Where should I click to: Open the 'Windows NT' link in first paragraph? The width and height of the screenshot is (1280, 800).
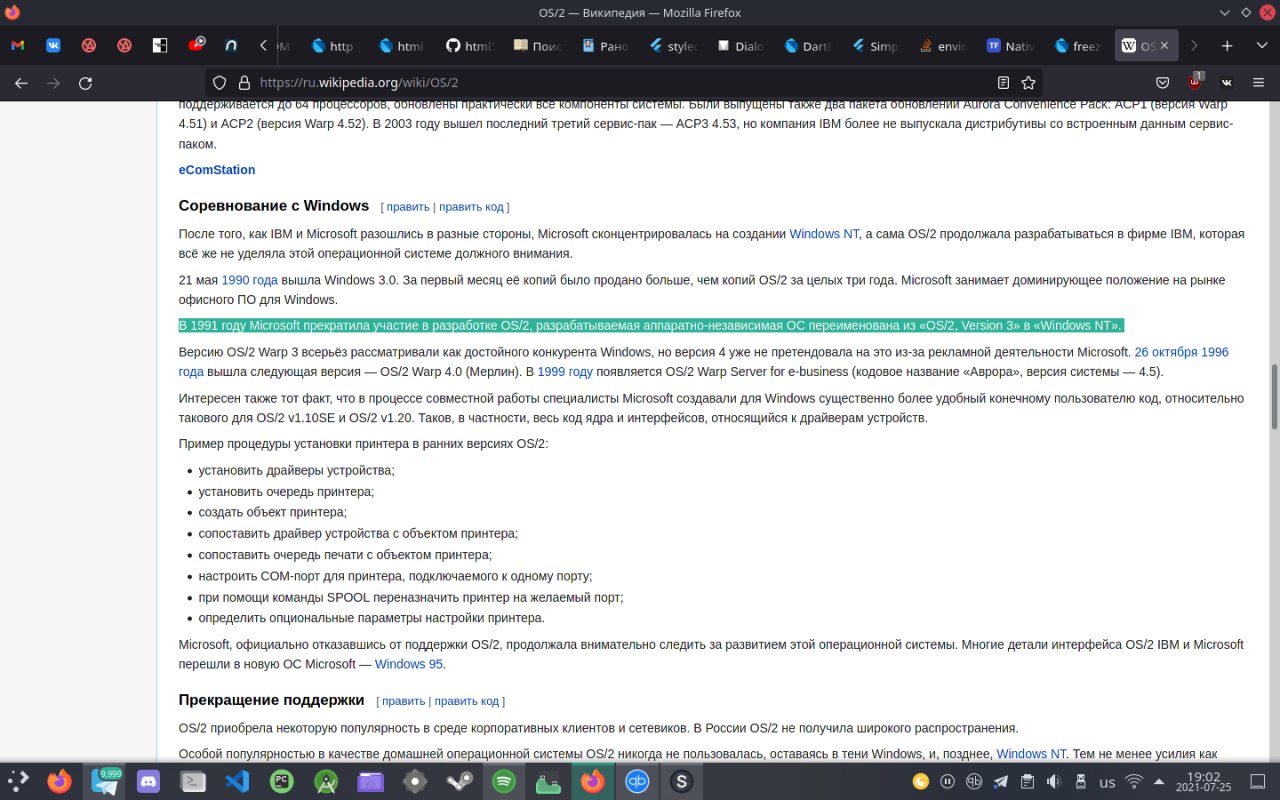click(x=824, y=234)
